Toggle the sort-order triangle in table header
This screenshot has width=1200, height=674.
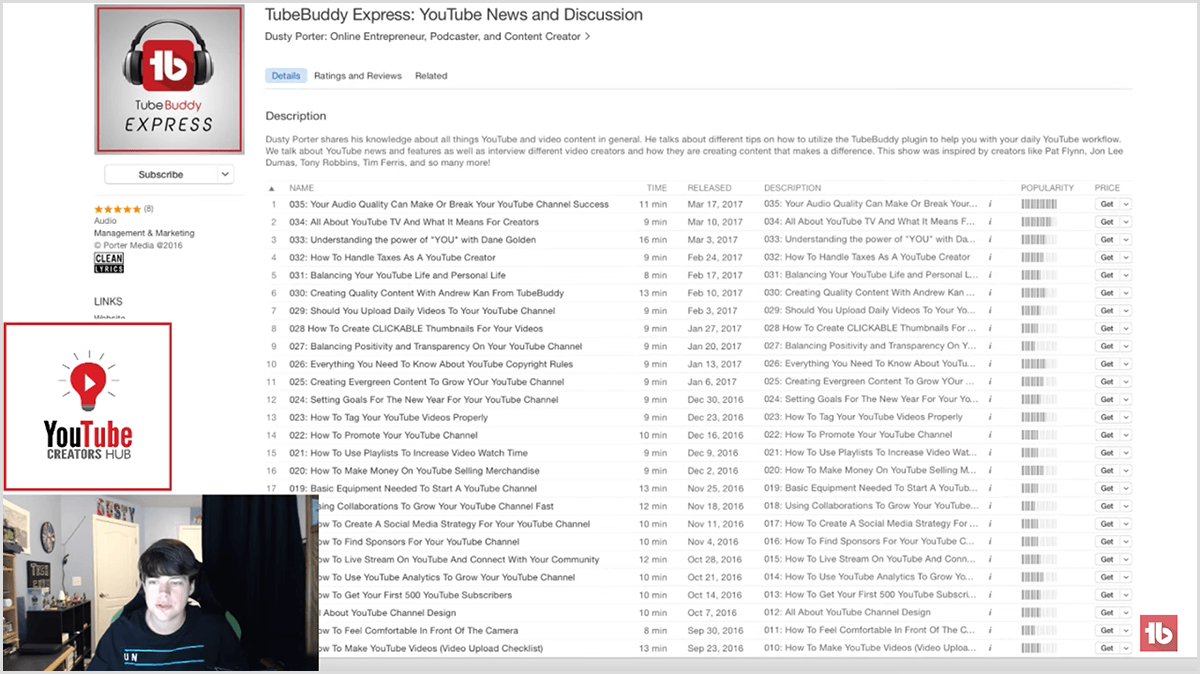(272, 188)
